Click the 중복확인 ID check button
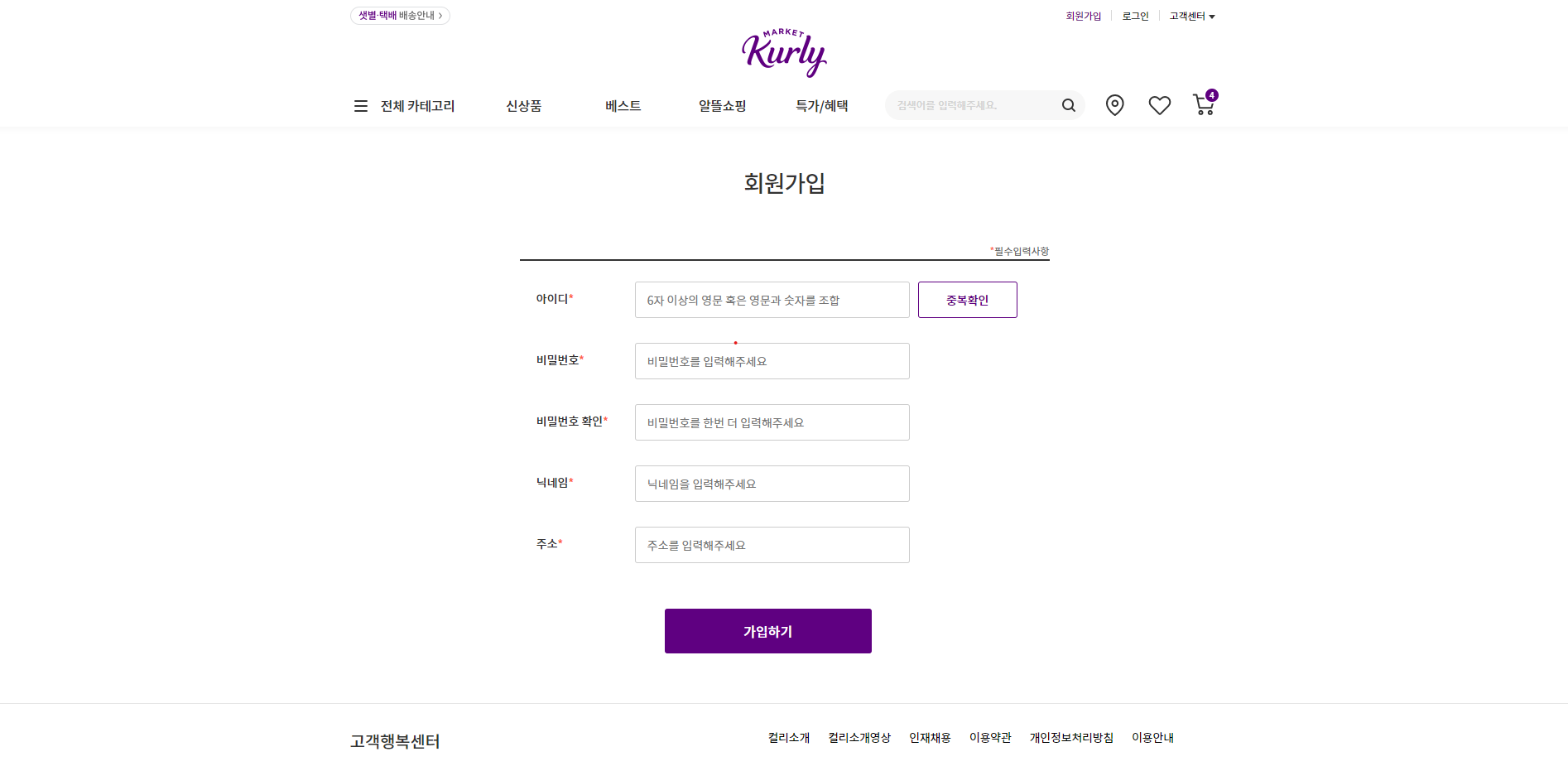Screen dimensions: 1568x771 point(967,299)
